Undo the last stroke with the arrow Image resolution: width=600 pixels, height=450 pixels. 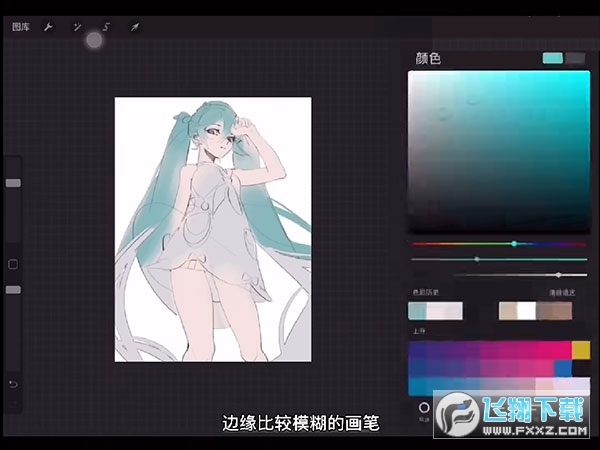13,384
